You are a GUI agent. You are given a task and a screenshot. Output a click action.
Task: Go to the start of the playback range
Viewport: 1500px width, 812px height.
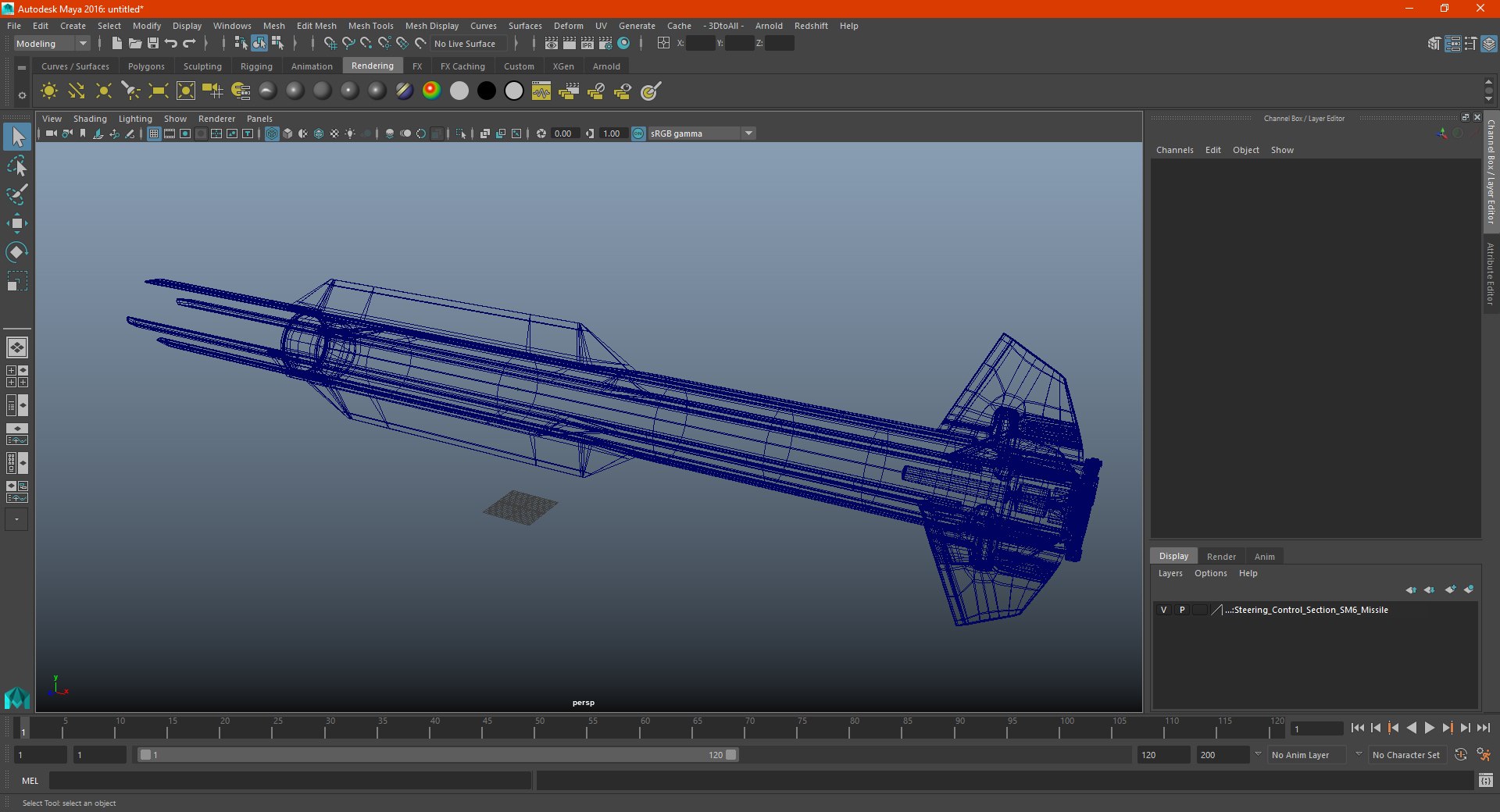(1358, 728)
